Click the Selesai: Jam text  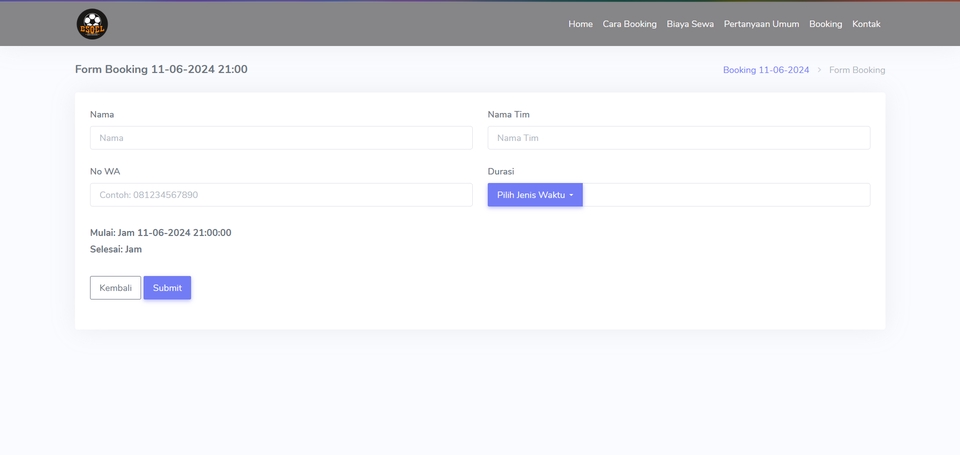click(116, 249)
